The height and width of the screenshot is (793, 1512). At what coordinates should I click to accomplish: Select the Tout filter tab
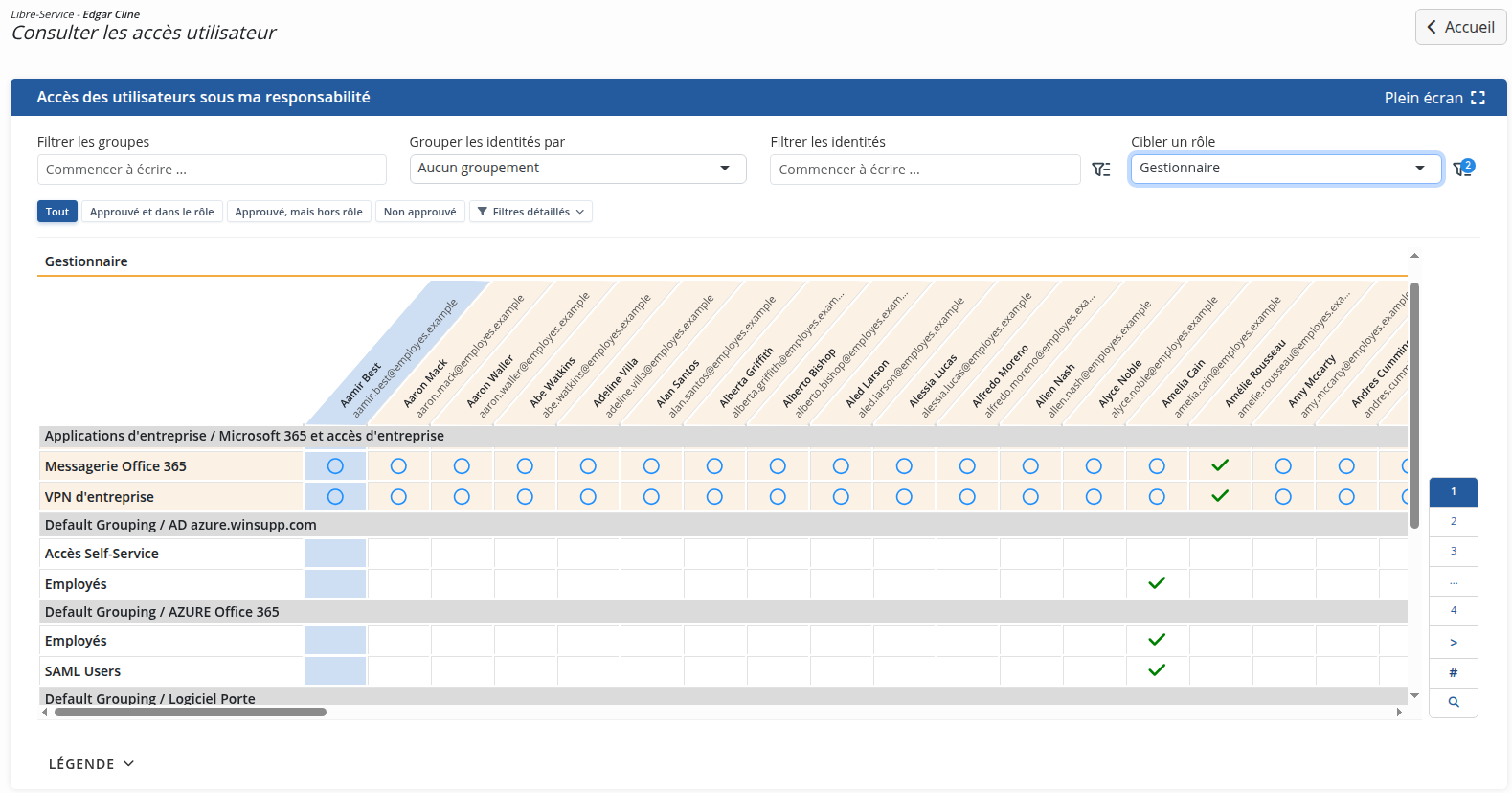tap(57, 212)
